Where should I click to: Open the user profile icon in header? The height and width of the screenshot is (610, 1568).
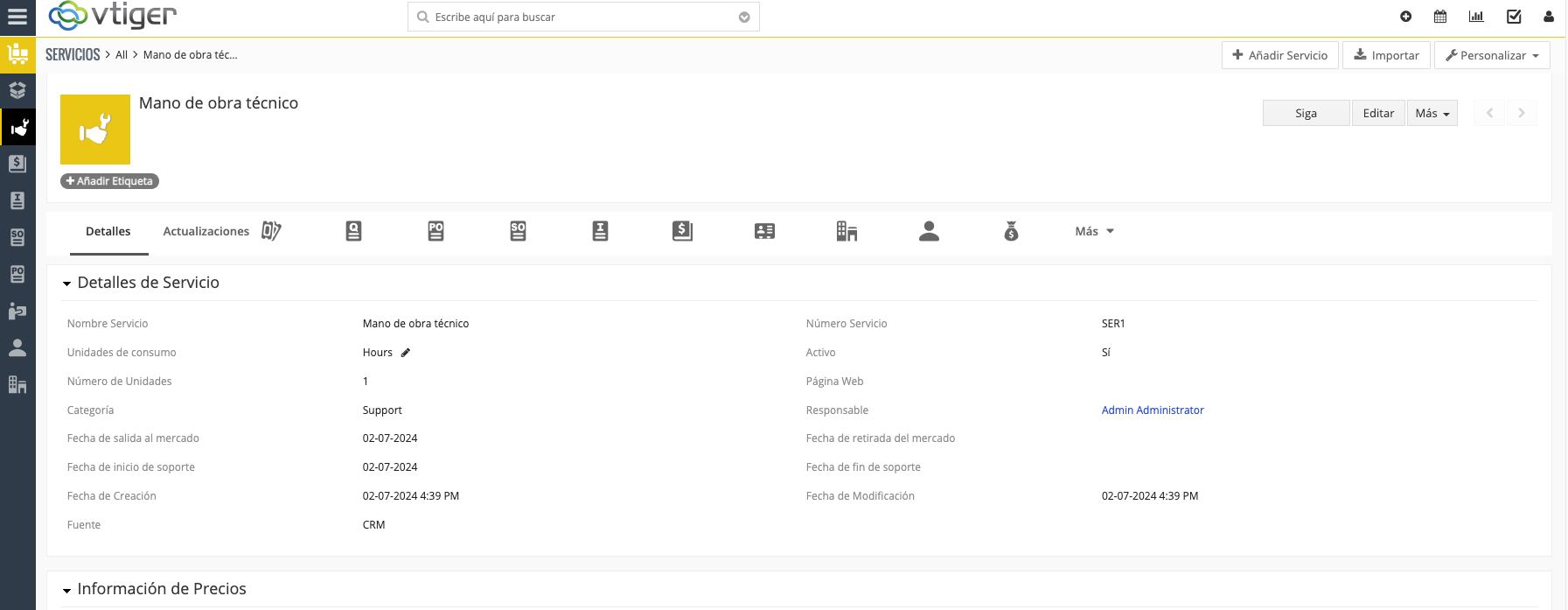point(1549,17)
